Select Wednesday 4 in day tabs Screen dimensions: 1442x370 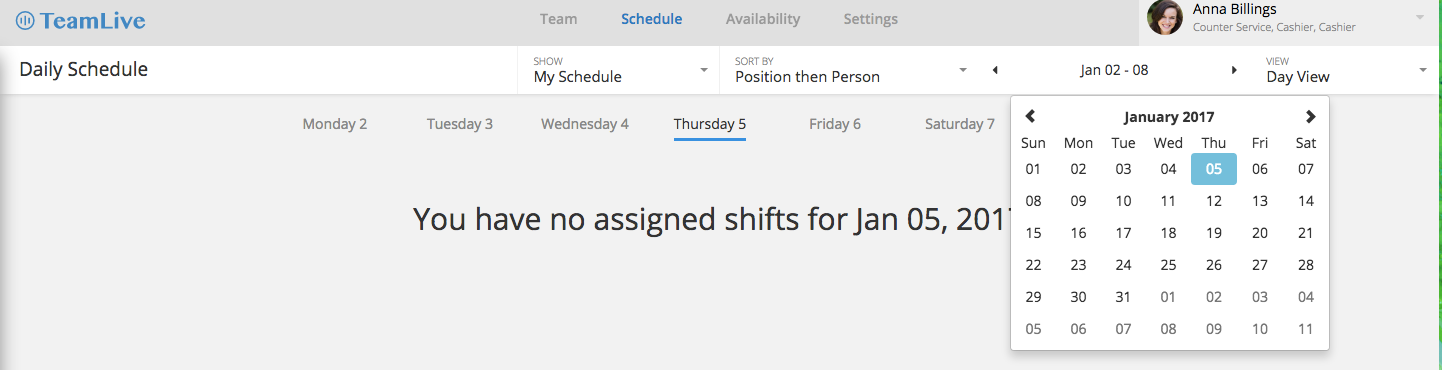tap(585, 124)
